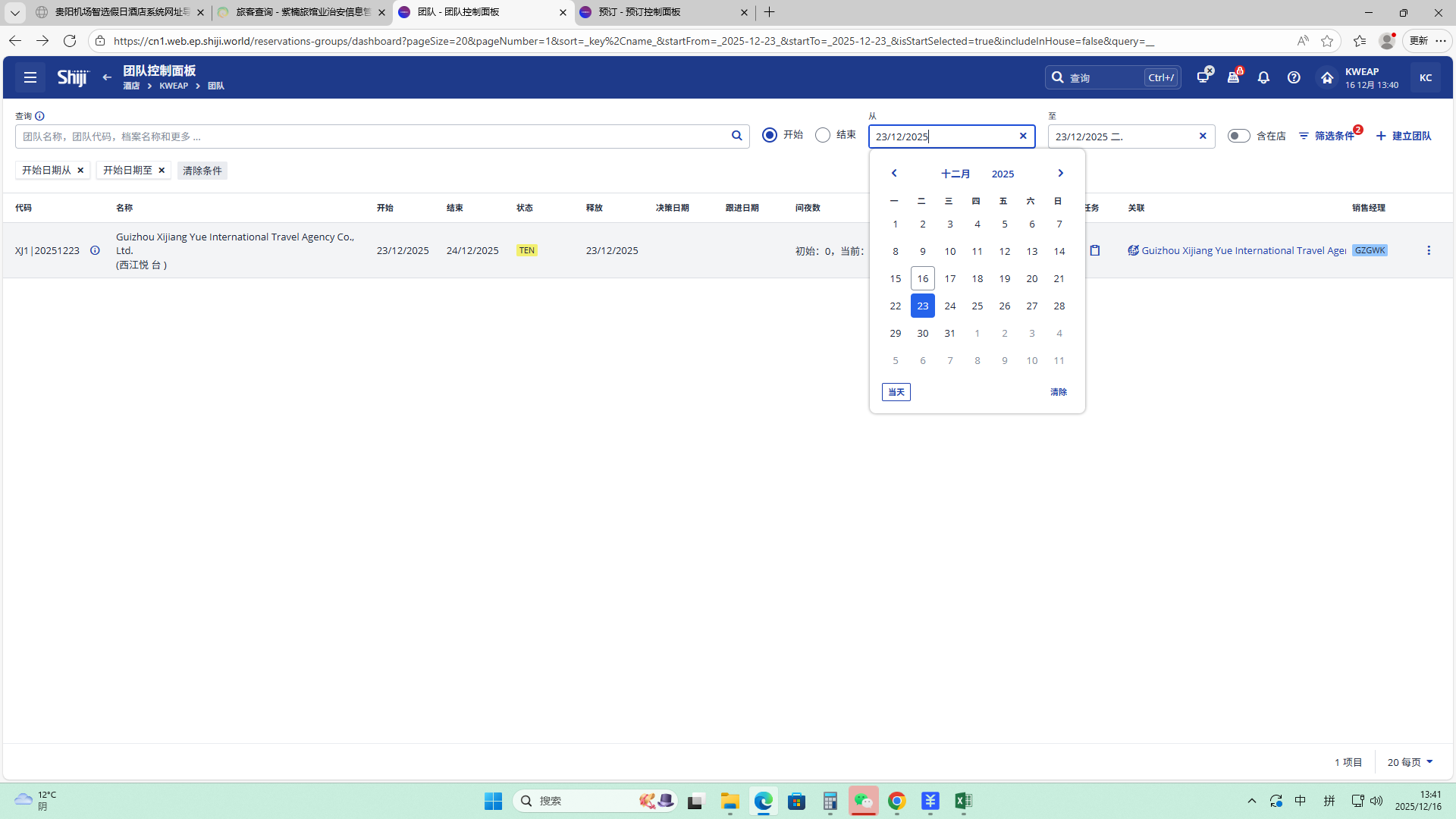The height and width of the screenshot is (819, 1456).
Task: Click the 当天 button in calendar
Action: click(x=896, y=392)
